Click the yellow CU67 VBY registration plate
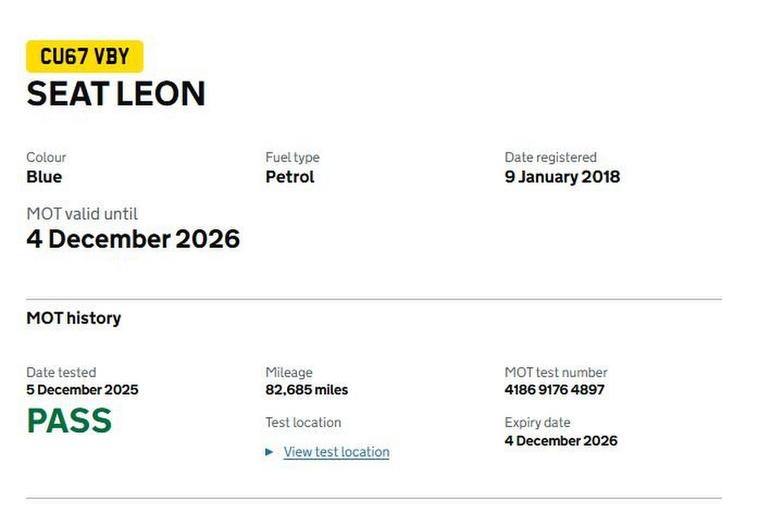759x514 pixels. (x=85, y=56)
